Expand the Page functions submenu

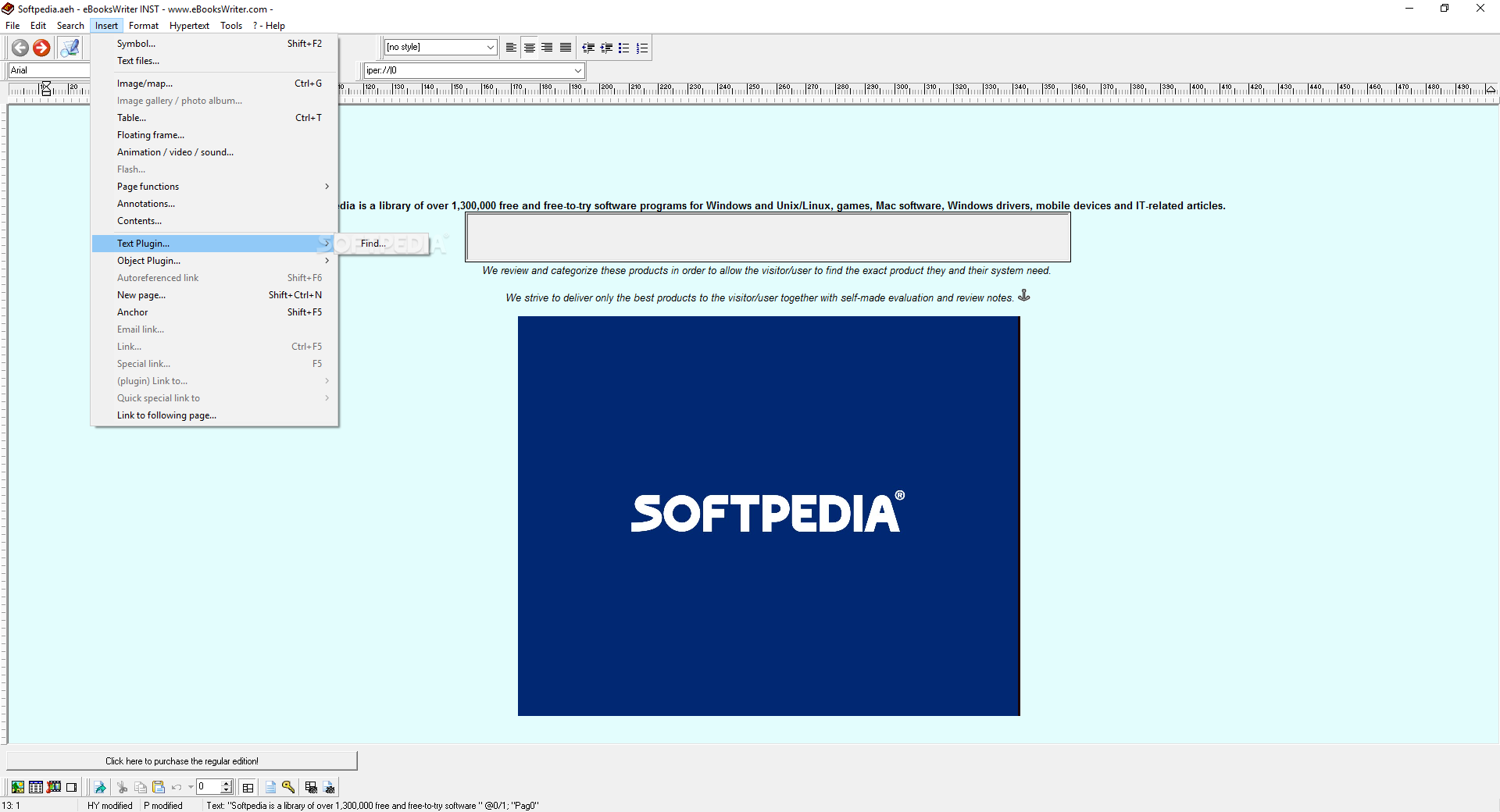click(x=215, y=187)
